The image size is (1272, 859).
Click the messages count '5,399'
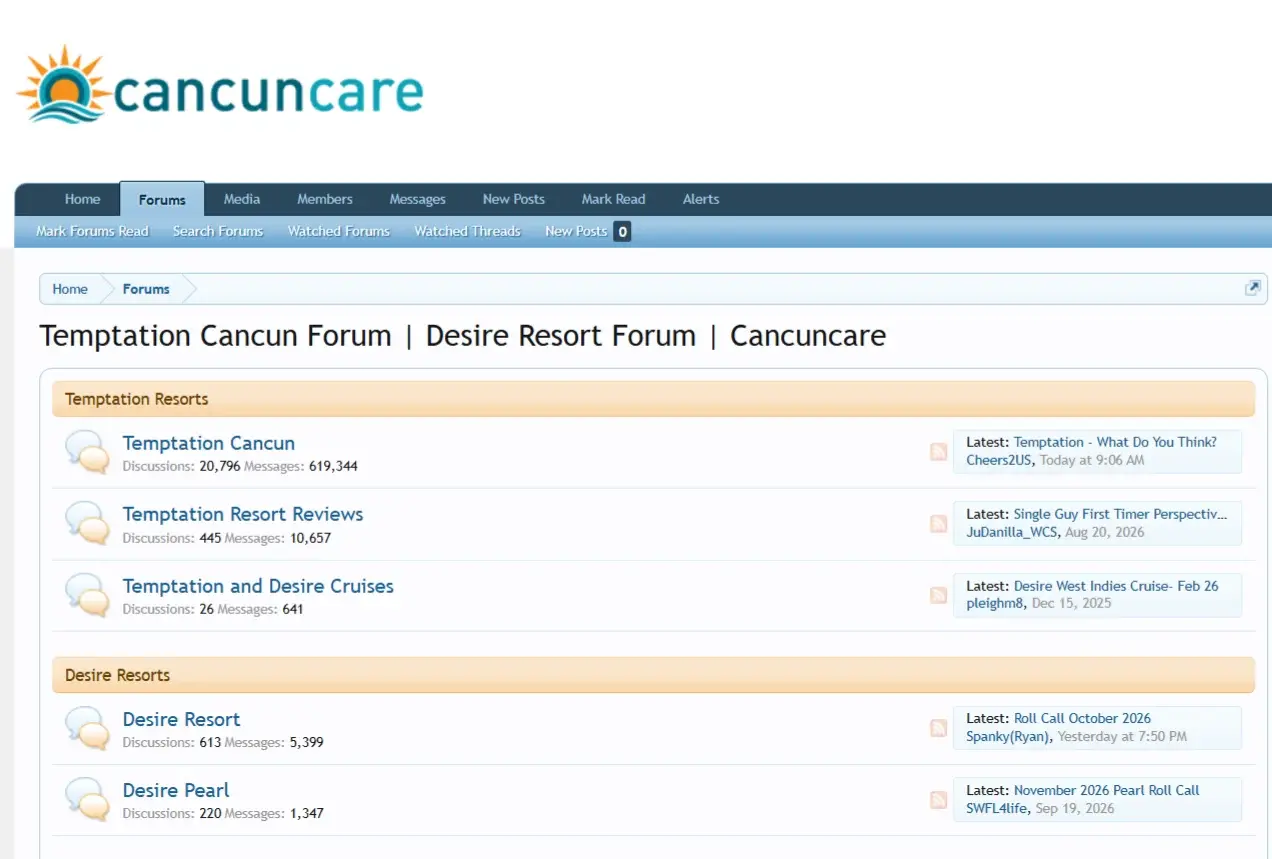point(306,742)
